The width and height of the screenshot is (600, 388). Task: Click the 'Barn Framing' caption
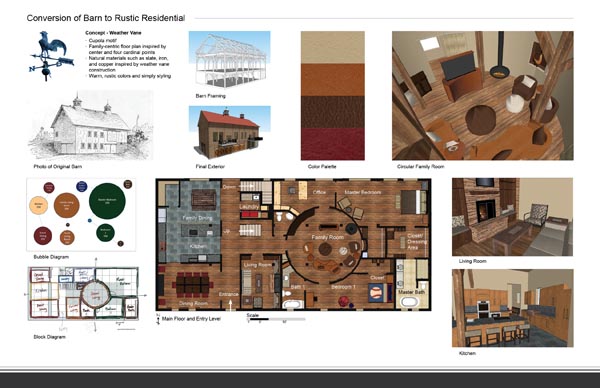(210, 96)
